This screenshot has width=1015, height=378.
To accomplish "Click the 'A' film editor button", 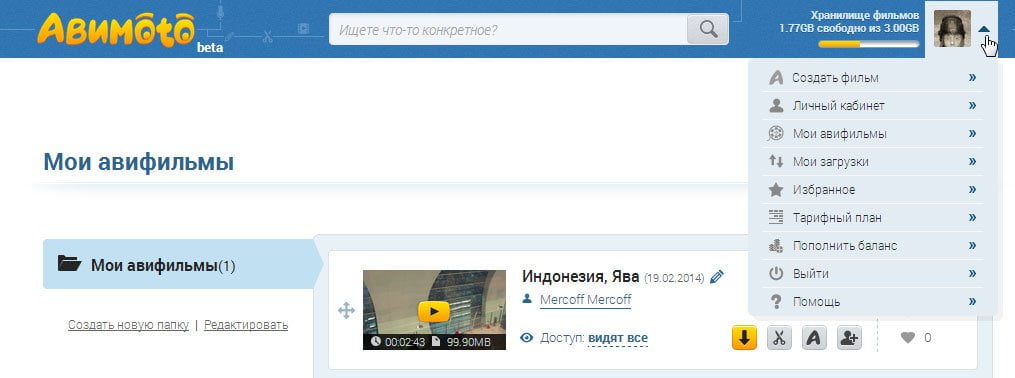I will 814,338.
